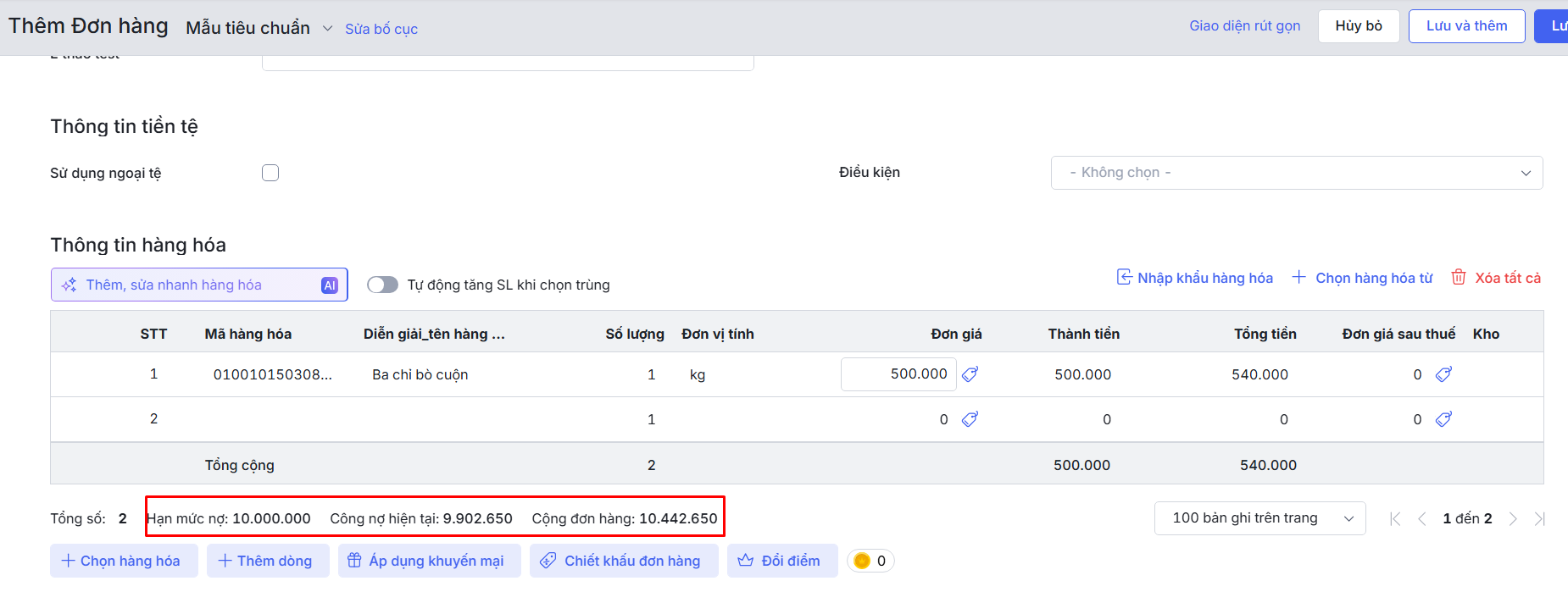The image size is (1568, 603).
Task: Click tag icon in row 2 Đơn giá sau thuế
Action: pos(1443,419)
